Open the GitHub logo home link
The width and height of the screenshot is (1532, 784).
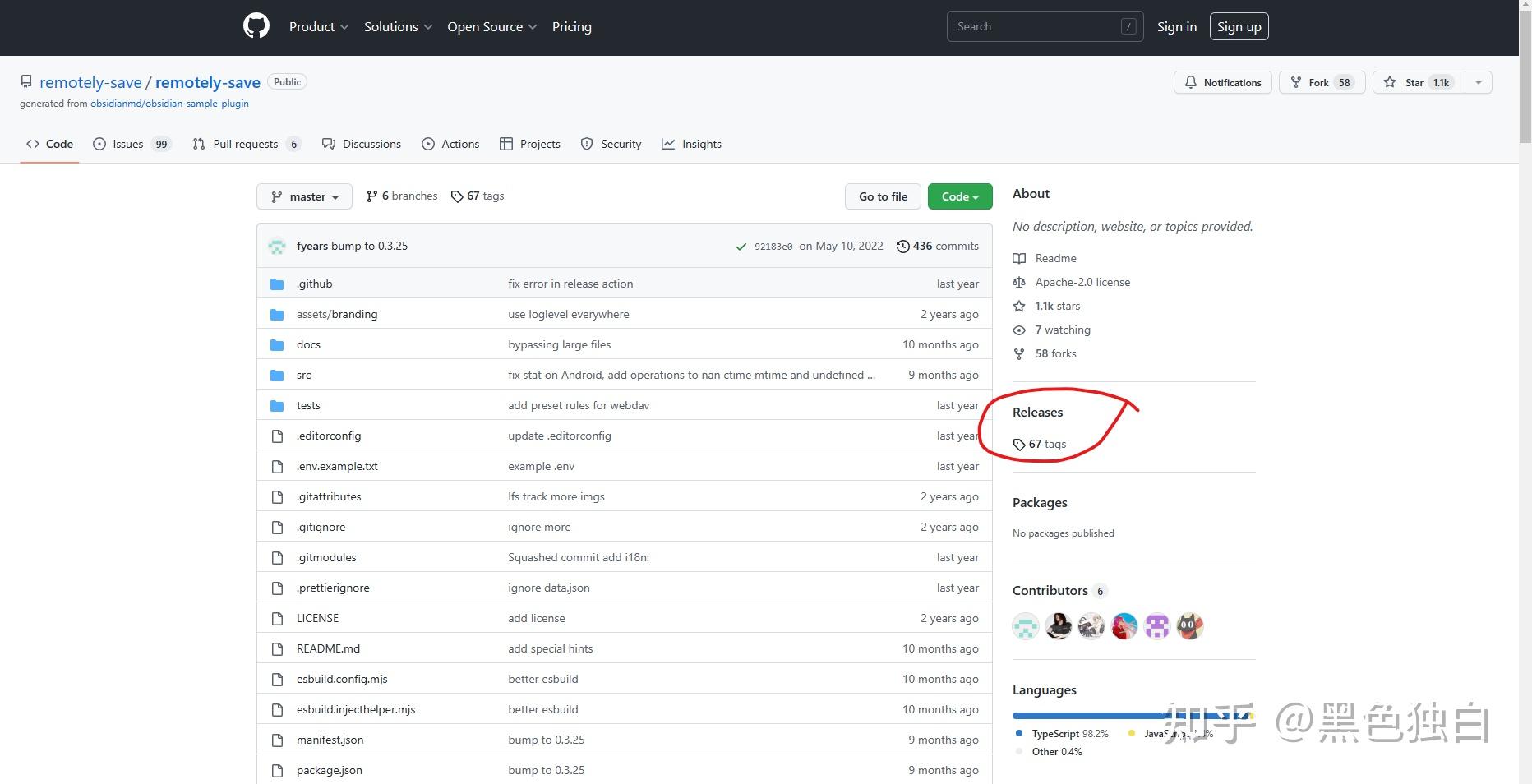[256, 26]
